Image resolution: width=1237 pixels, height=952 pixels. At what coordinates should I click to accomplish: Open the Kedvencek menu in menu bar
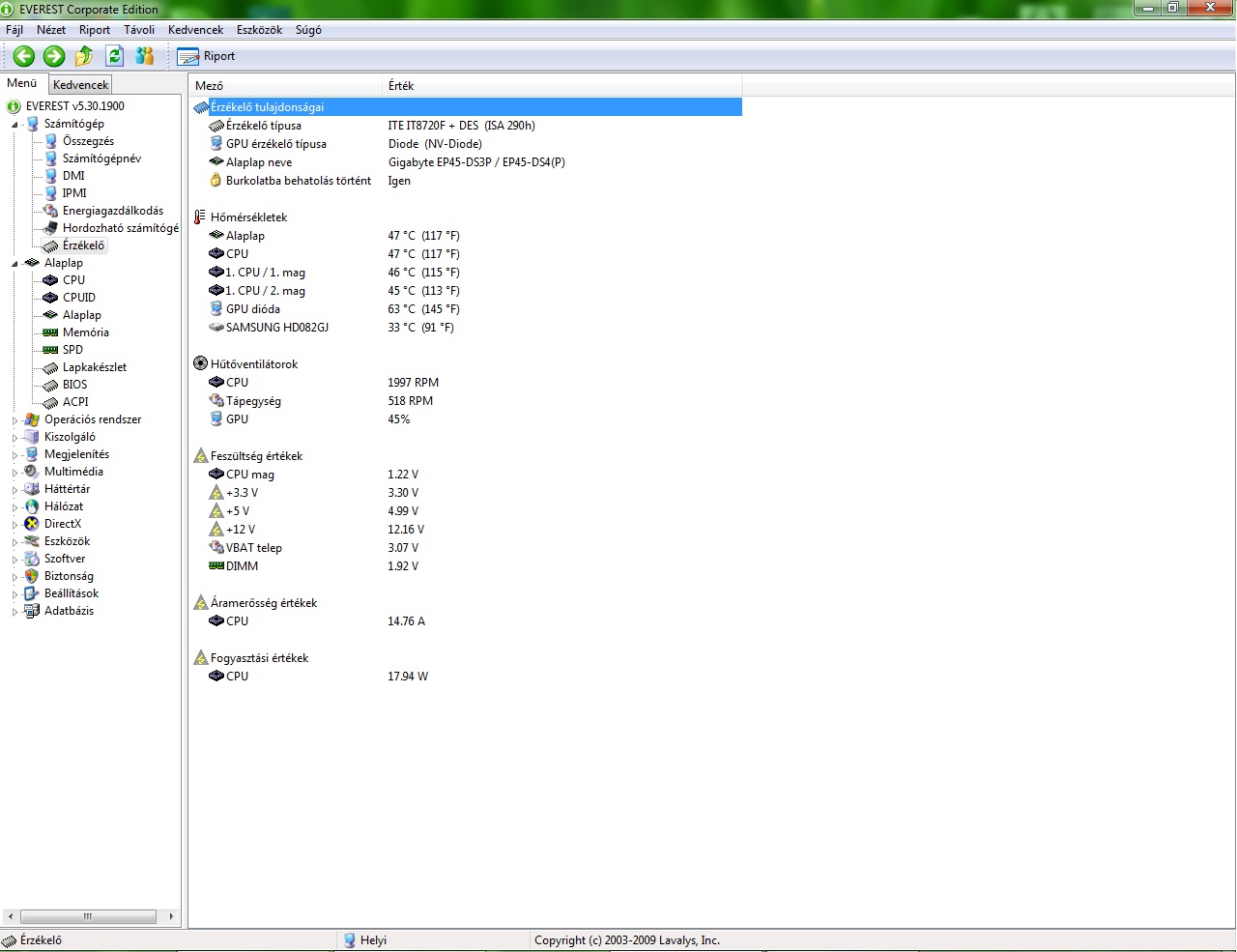click(195, 30)
